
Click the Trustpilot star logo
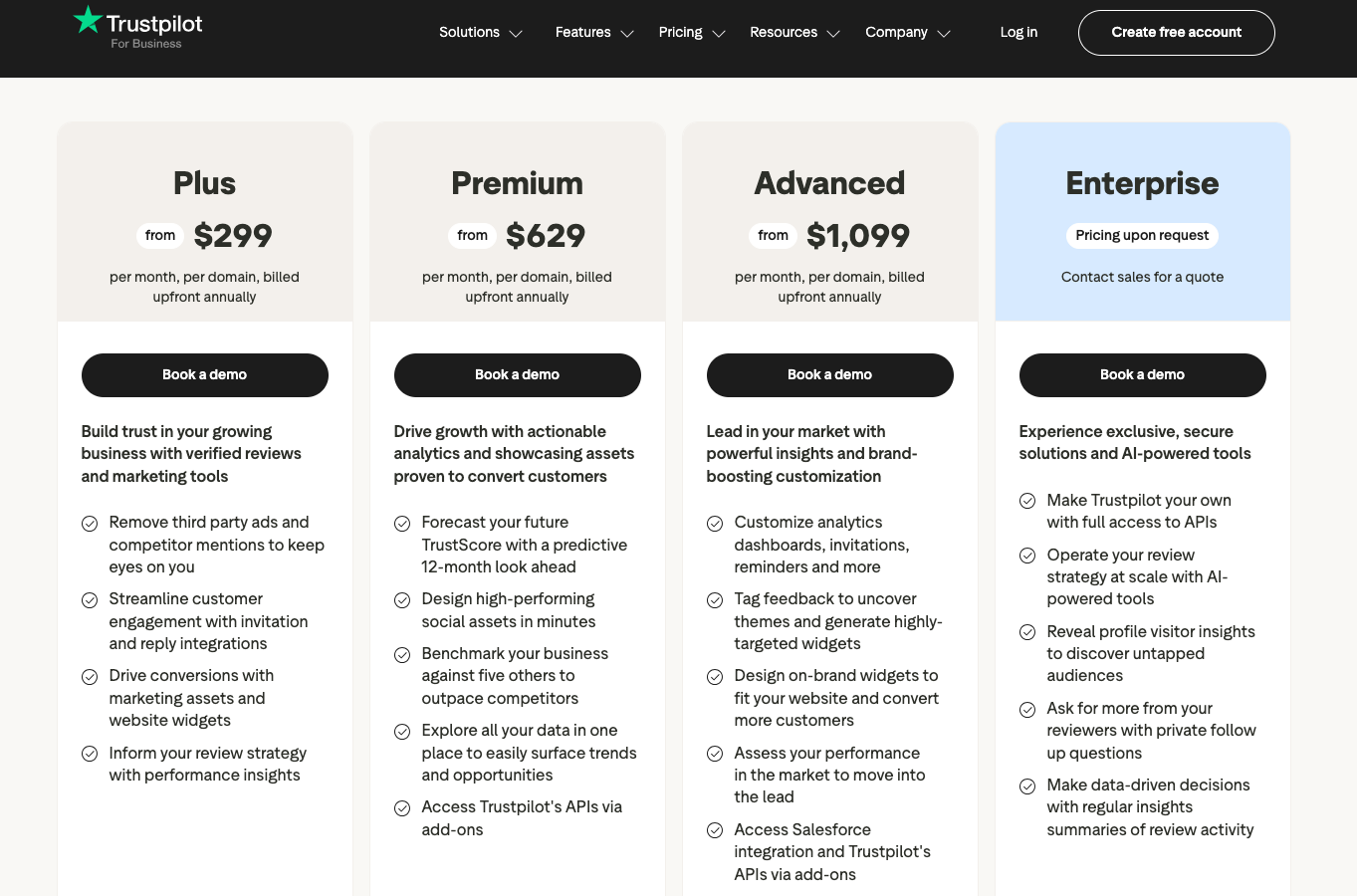(87, 23)
